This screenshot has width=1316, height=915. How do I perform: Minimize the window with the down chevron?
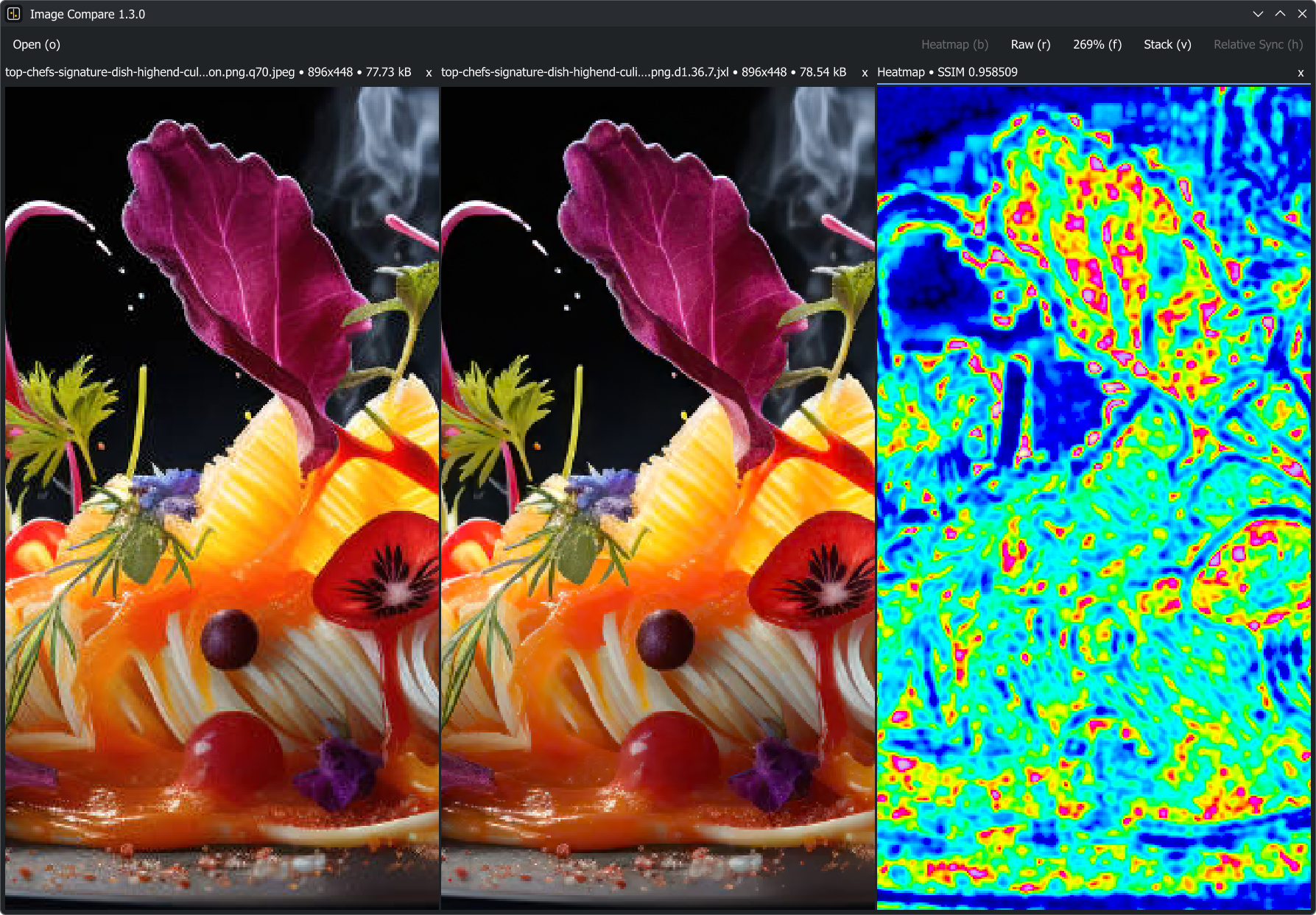(1258, 14)
